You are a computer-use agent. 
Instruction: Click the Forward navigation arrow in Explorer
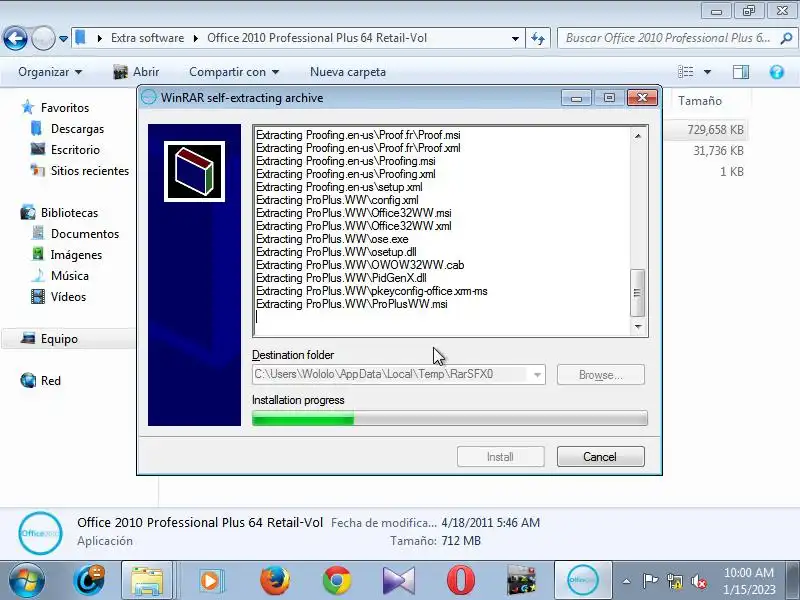tap(43, 38)
